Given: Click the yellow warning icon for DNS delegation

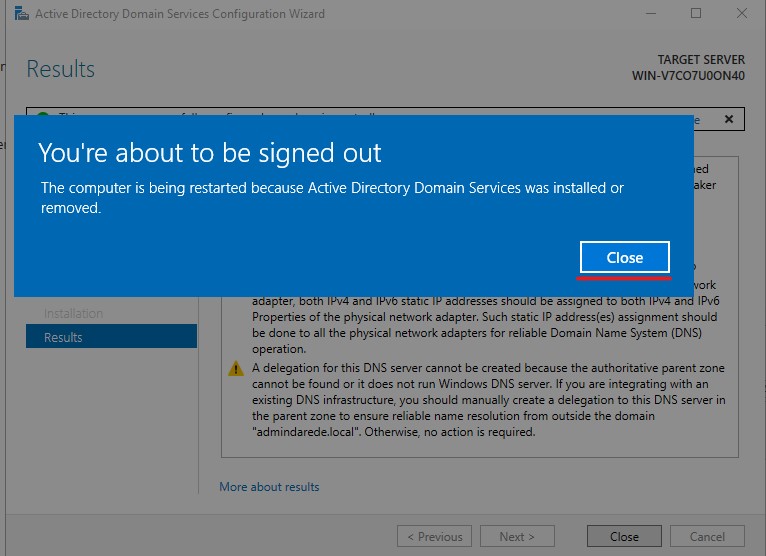Looking at the screenshot, I should [x=236, y=368].
